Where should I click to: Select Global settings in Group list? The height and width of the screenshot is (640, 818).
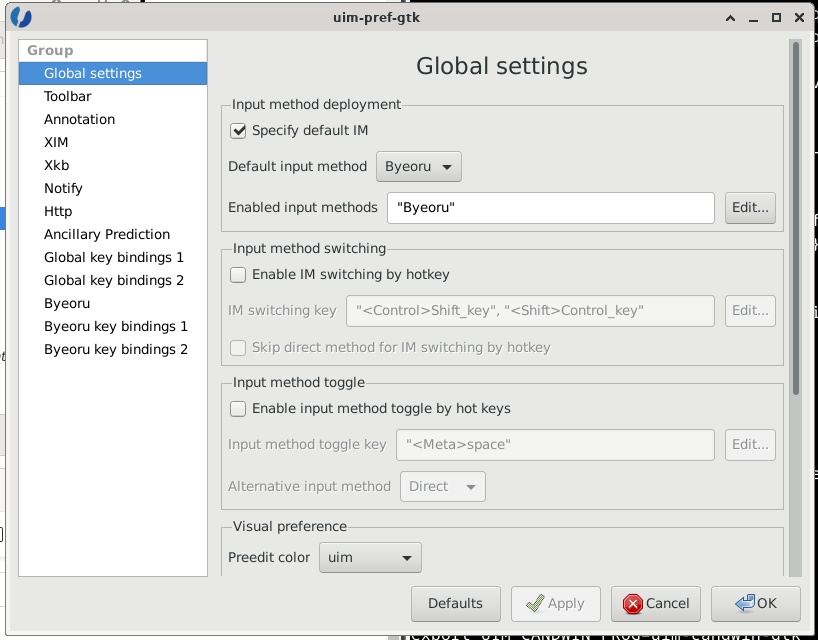point(113,74)
